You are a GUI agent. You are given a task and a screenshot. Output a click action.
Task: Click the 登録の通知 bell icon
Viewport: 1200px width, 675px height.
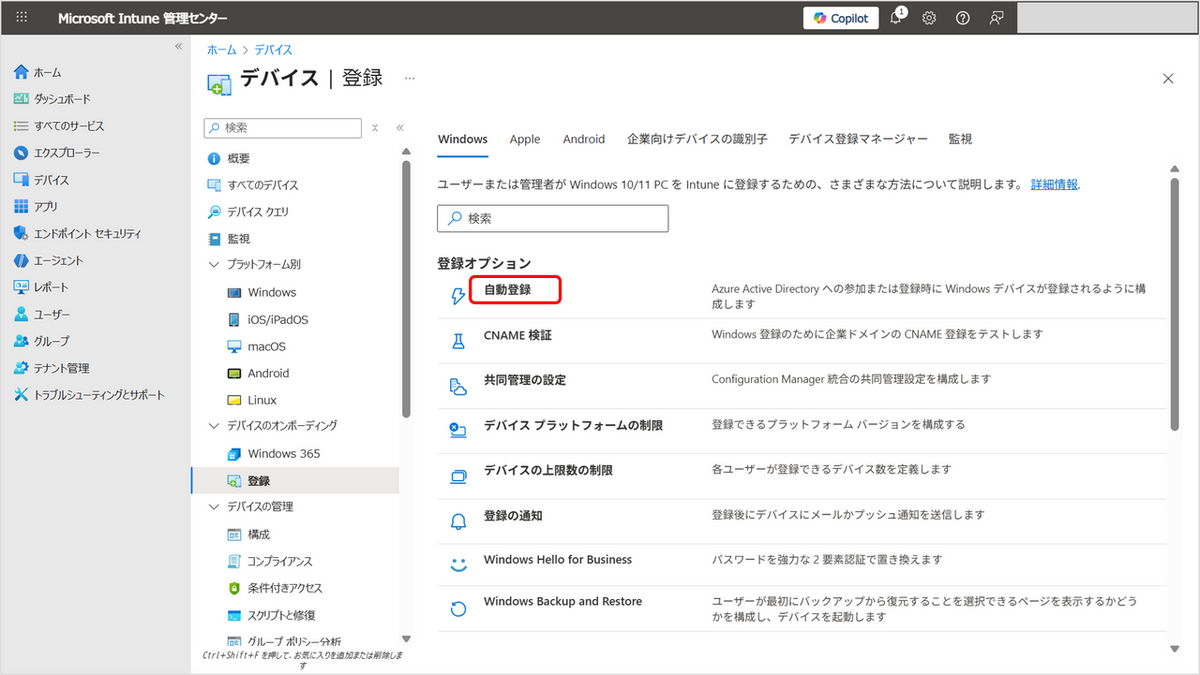[x=458, y=521]
